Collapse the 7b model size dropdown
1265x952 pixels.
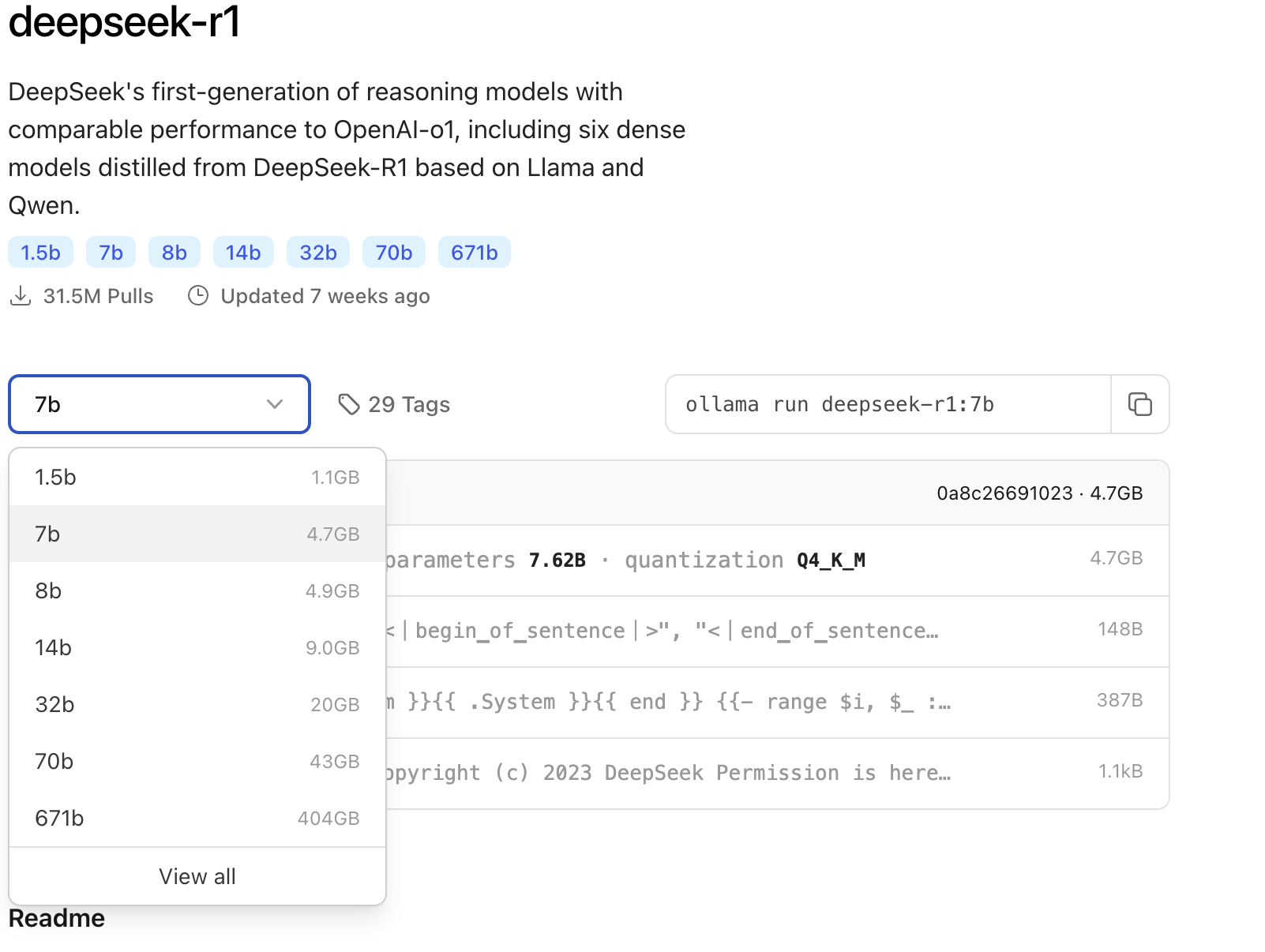[160, 404]
